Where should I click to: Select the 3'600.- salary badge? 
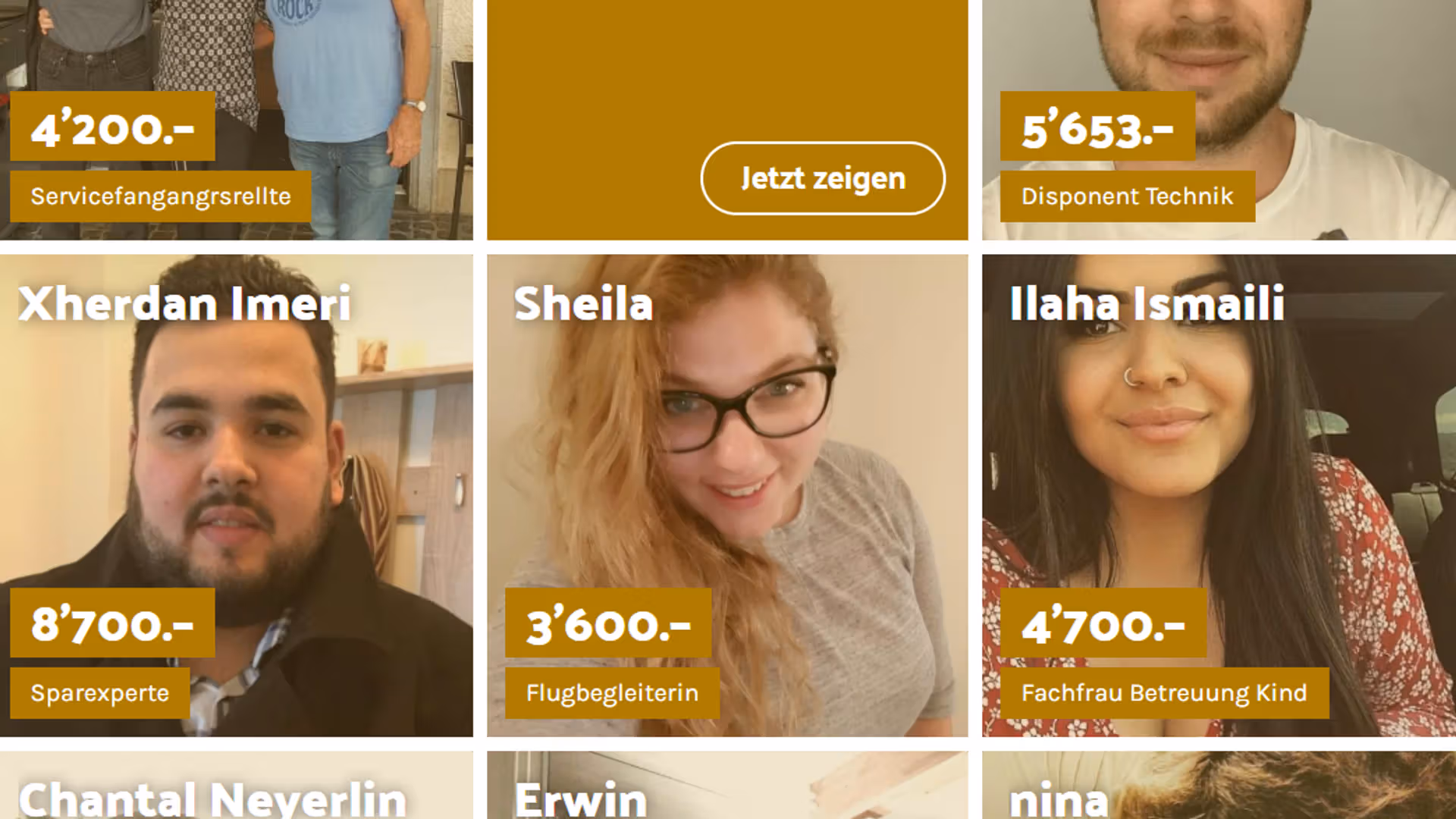coord(608,623)
